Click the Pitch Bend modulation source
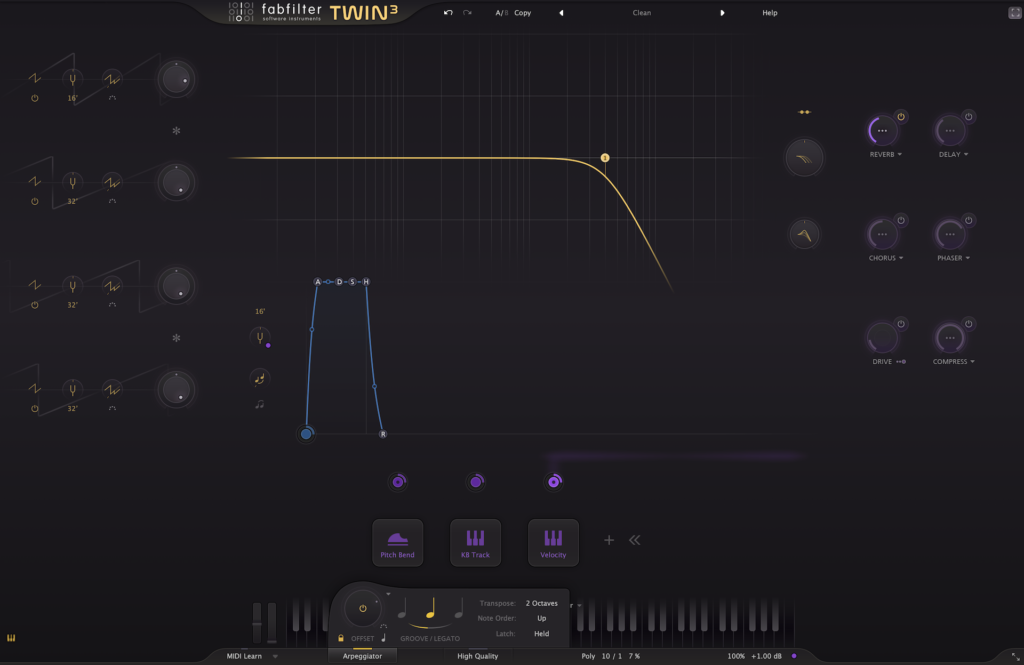Image resolution: width=1024 pixels, height=665 pixels. (398, 543)
